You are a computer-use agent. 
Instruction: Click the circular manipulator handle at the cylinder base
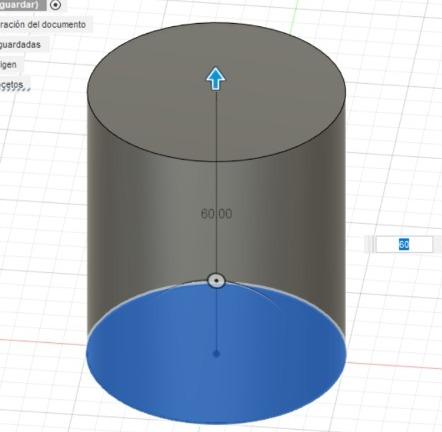click(216, 280)
